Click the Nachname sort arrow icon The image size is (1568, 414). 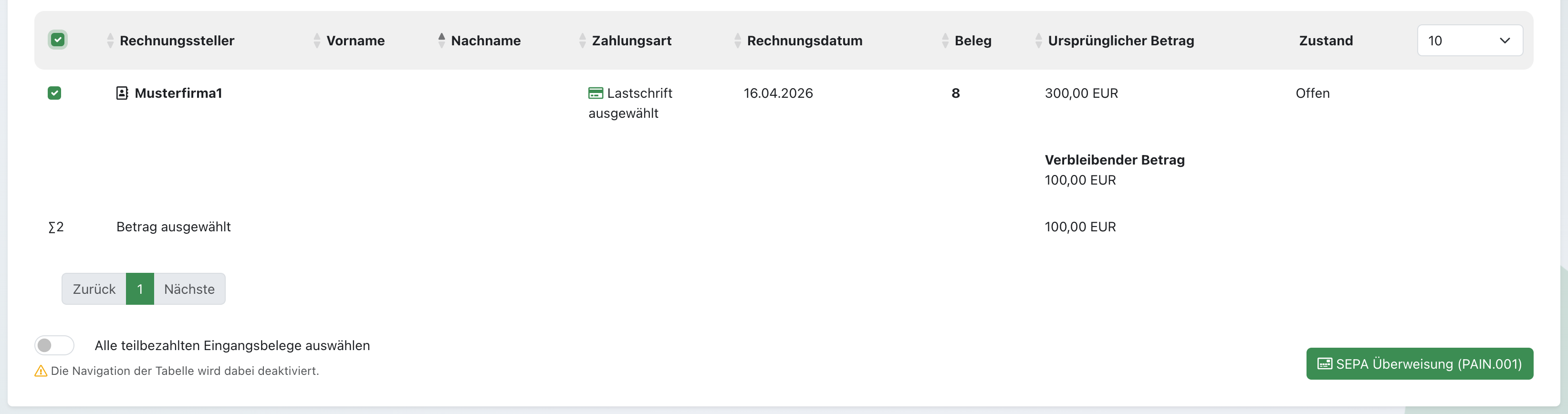tap(441, 41)
